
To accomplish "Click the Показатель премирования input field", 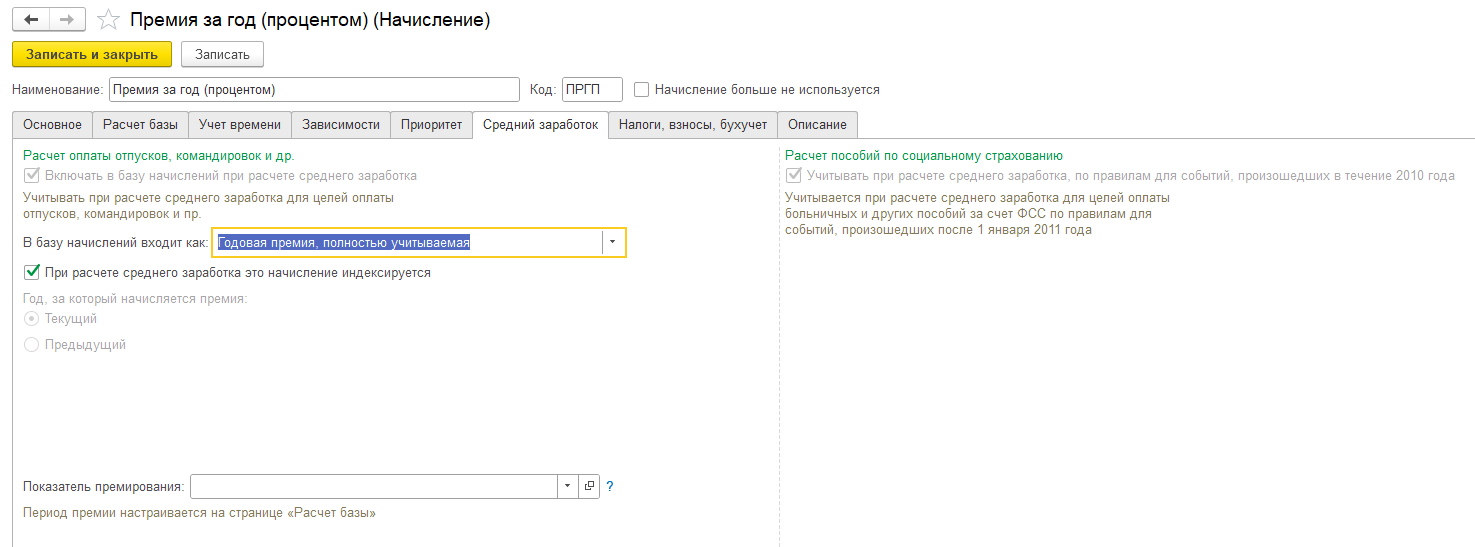I will [374, 486].
